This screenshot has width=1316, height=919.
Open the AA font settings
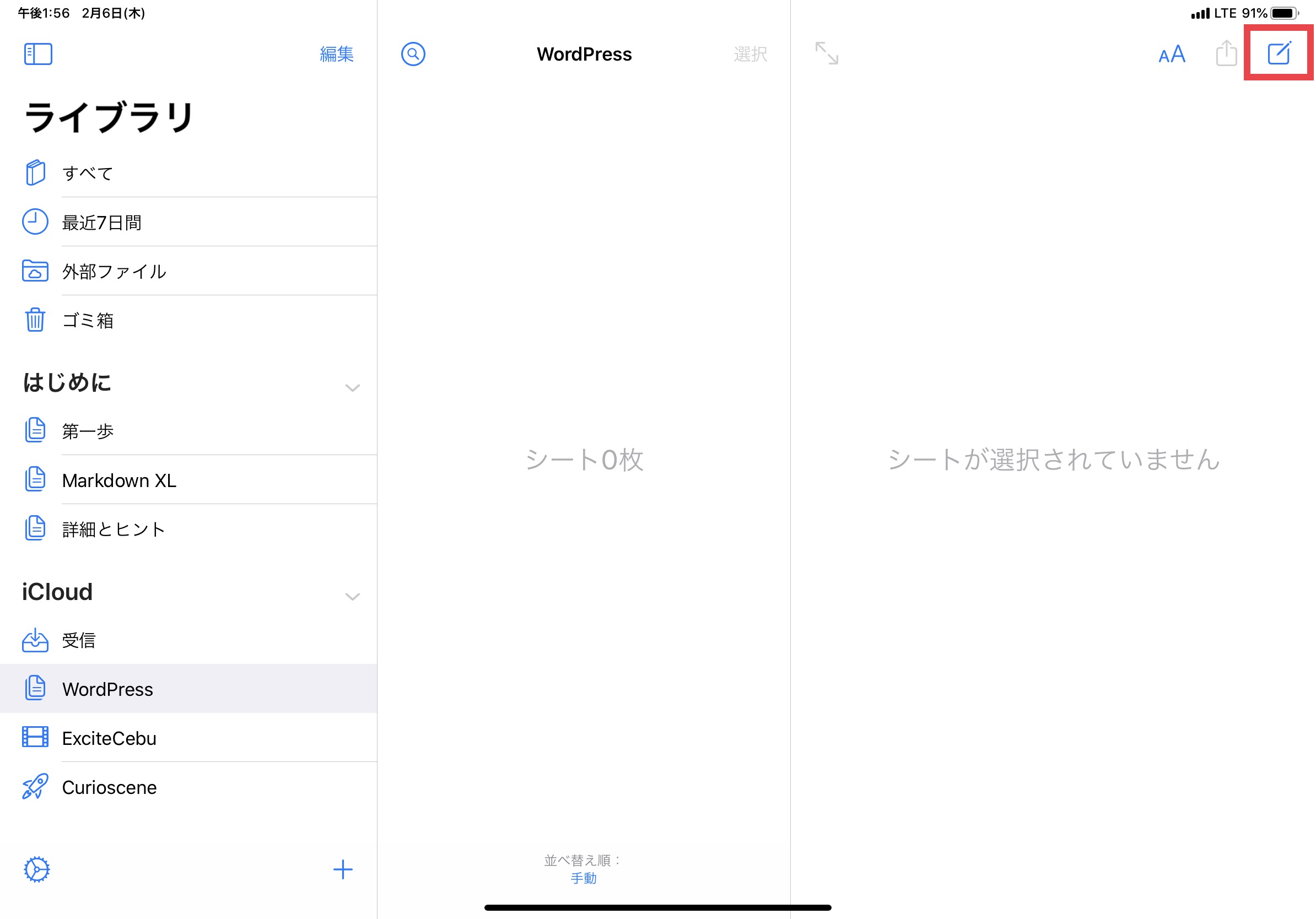pos(1171,55)
